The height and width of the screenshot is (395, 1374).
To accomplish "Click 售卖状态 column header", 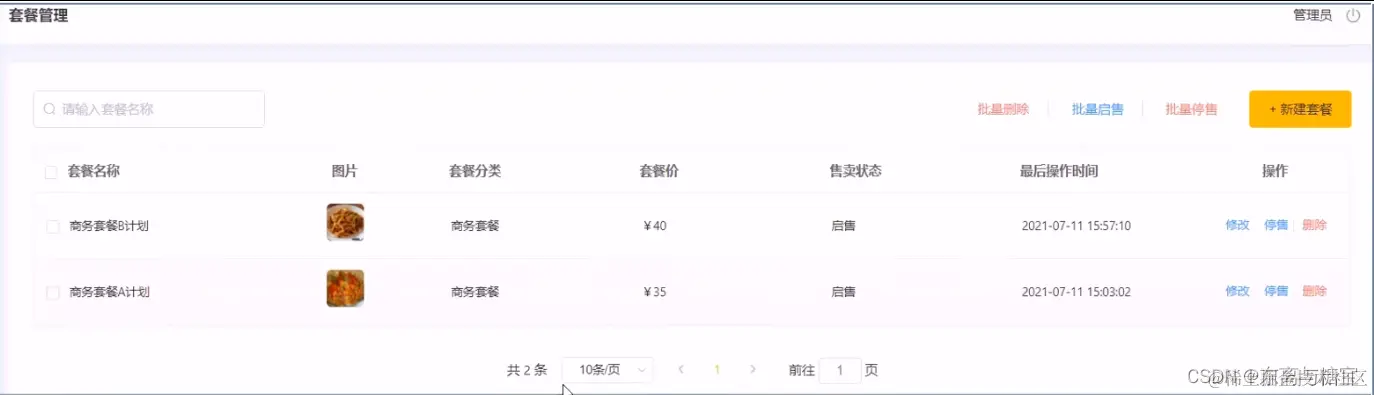I will point(856,171).
